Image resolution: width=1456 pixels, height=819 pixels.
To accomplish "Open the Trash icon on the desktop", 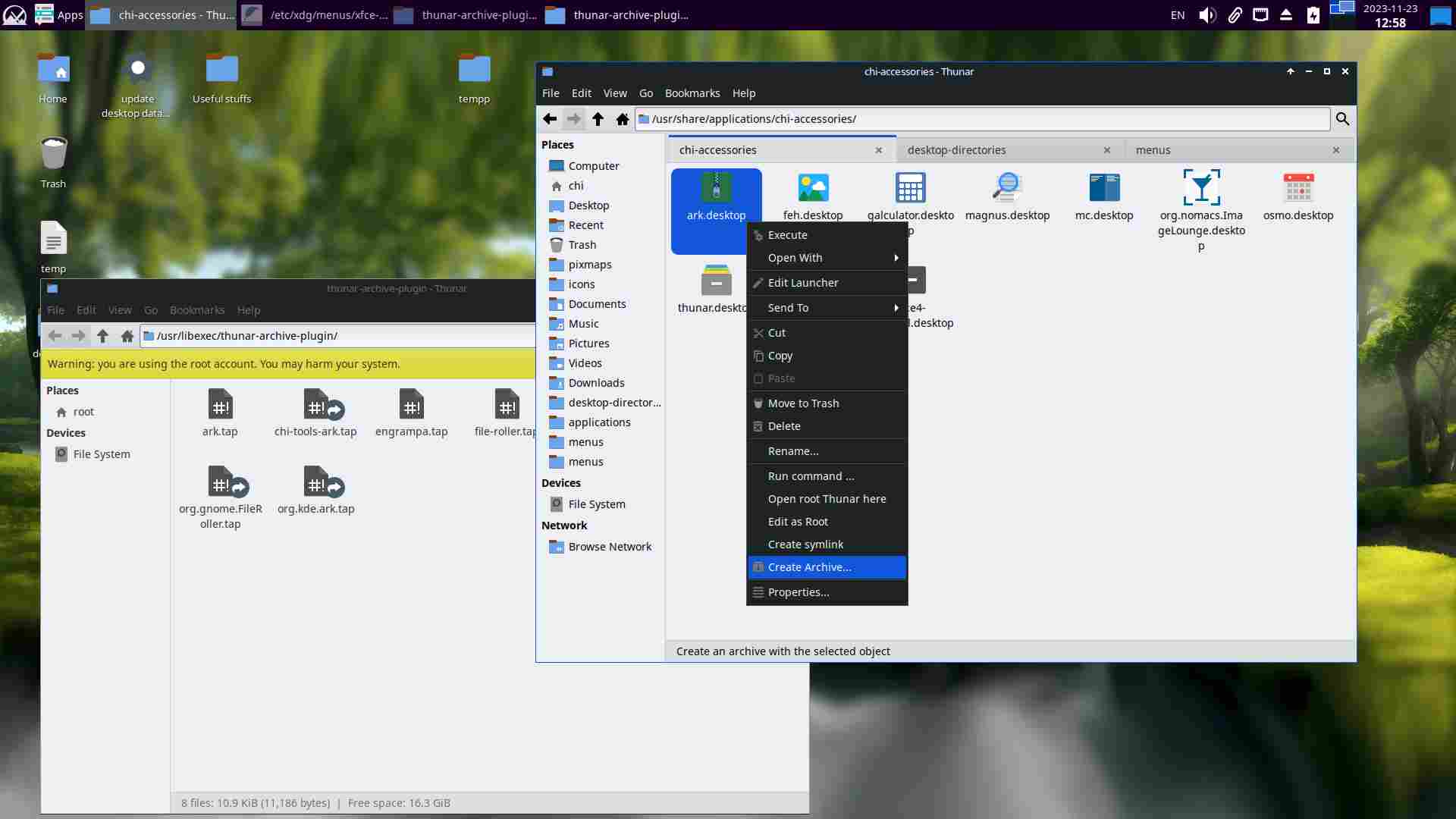I will coord(53,154).
